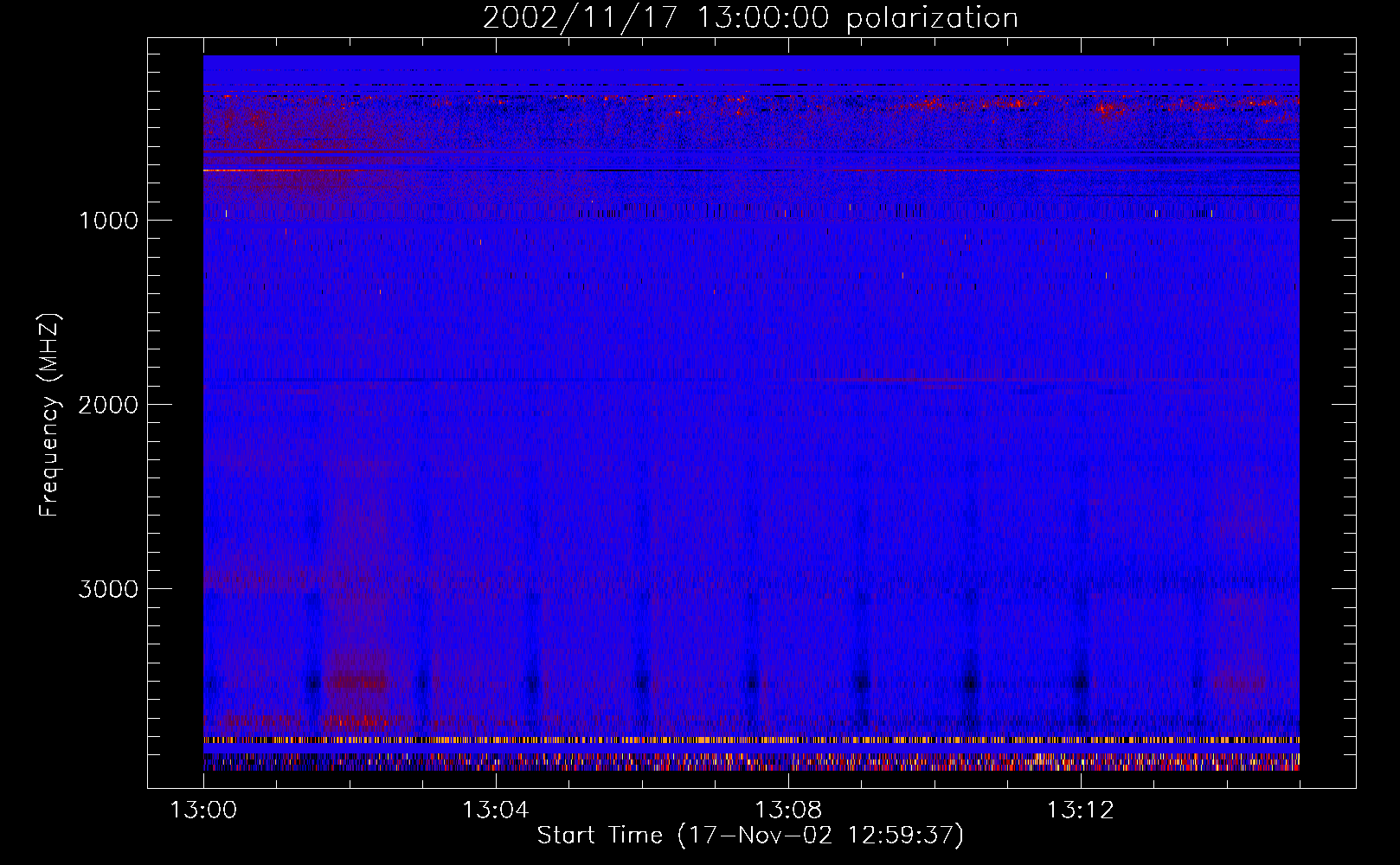Click the "Frequency (MHZ)" axis label
1400x865 pixels.
click(49, 415)
